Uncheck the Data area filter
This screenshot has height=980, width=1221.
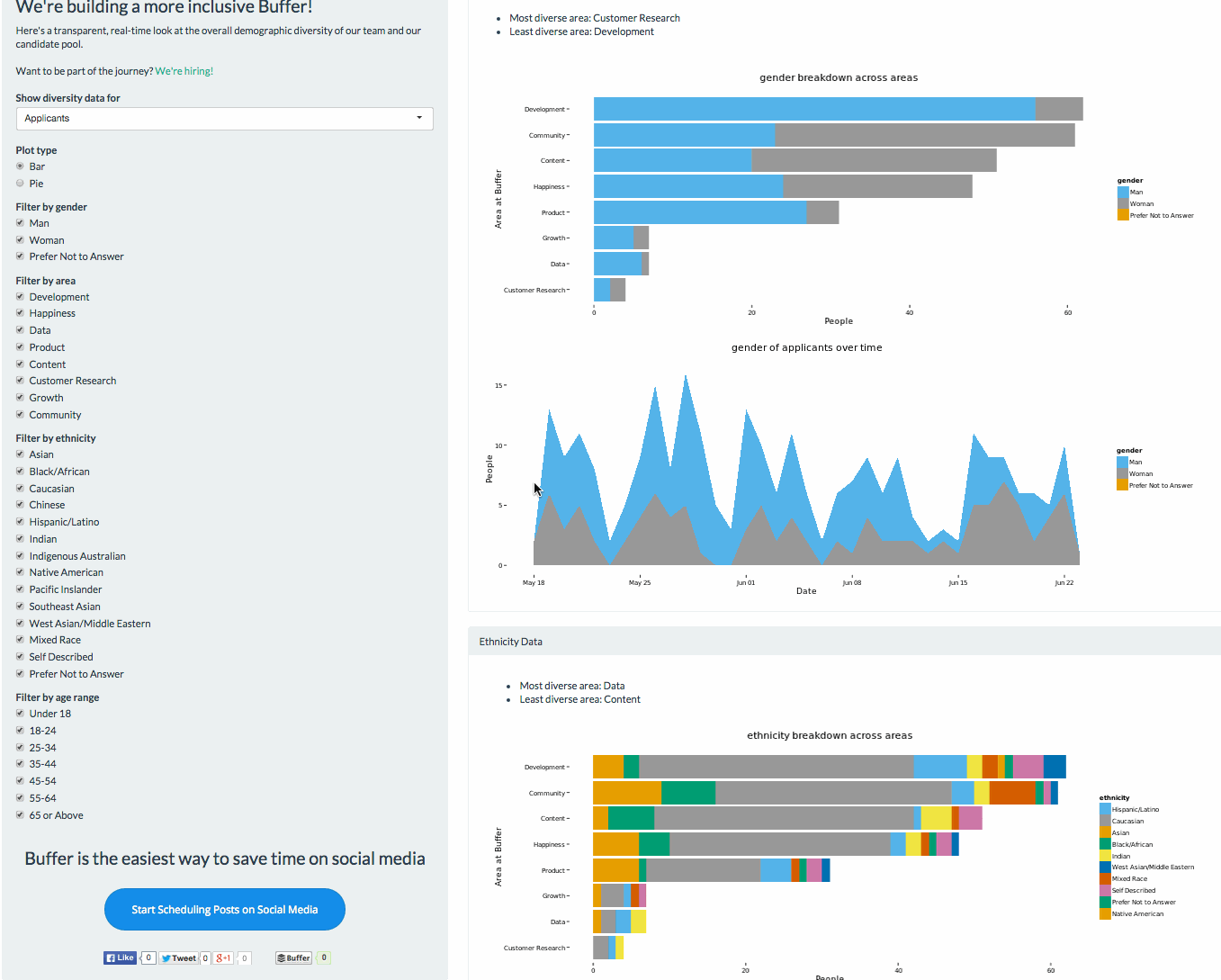click(x=20, y=330)
